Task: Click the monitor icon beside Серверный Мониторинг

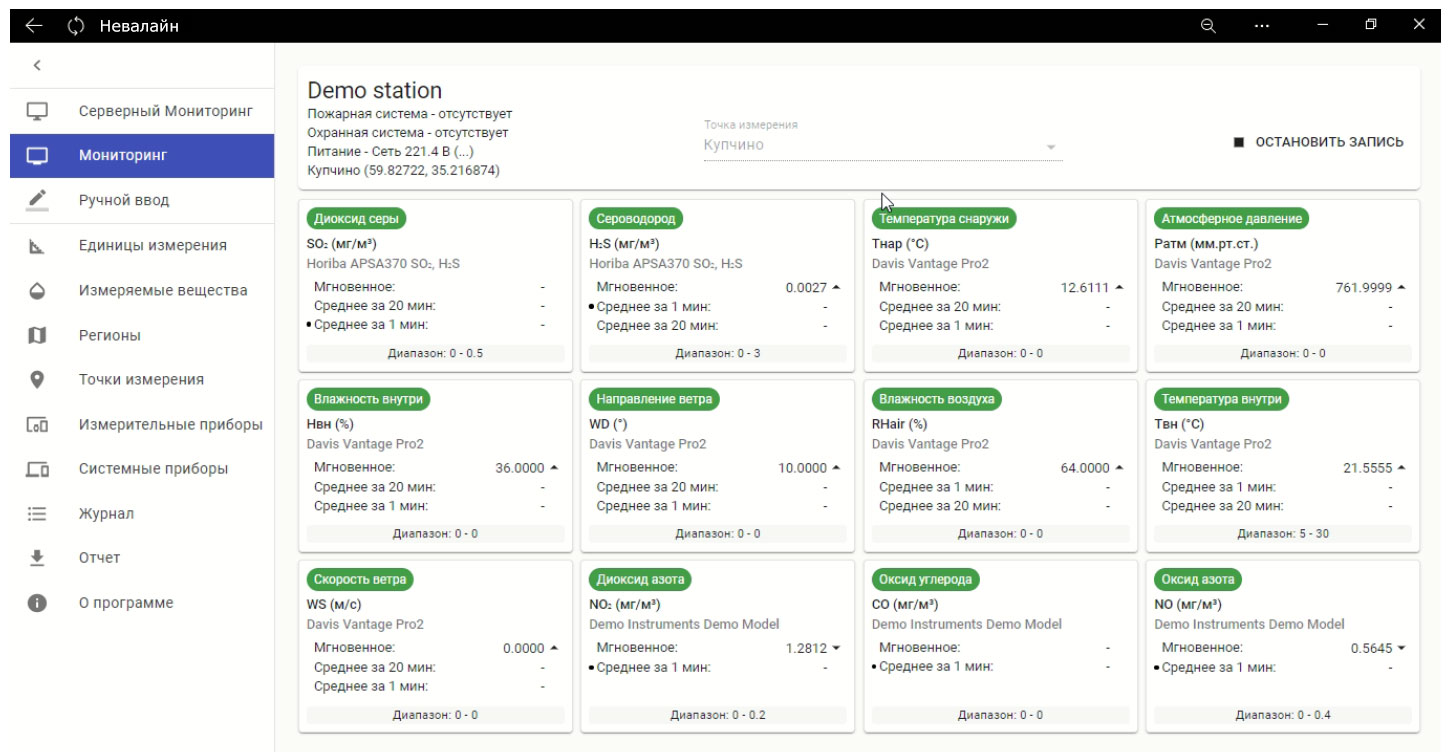Action: pos(37,111)
